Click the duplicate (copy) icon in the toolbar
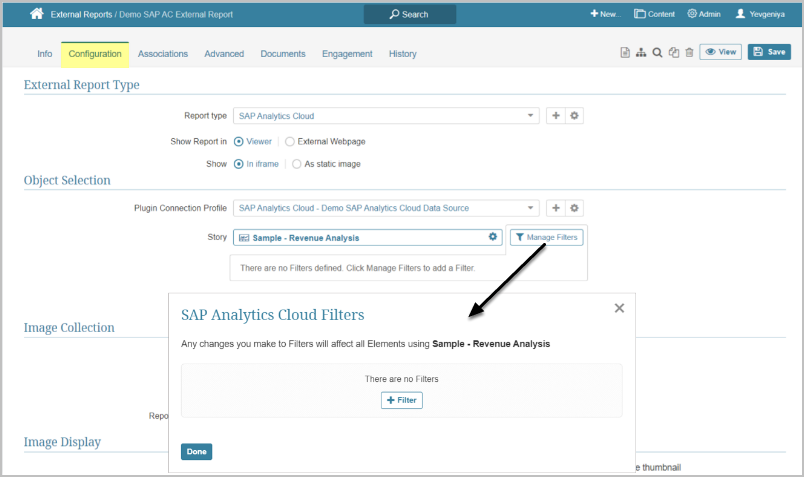The width and height of the screenshot is (804, 477). (x=673, y=53)
